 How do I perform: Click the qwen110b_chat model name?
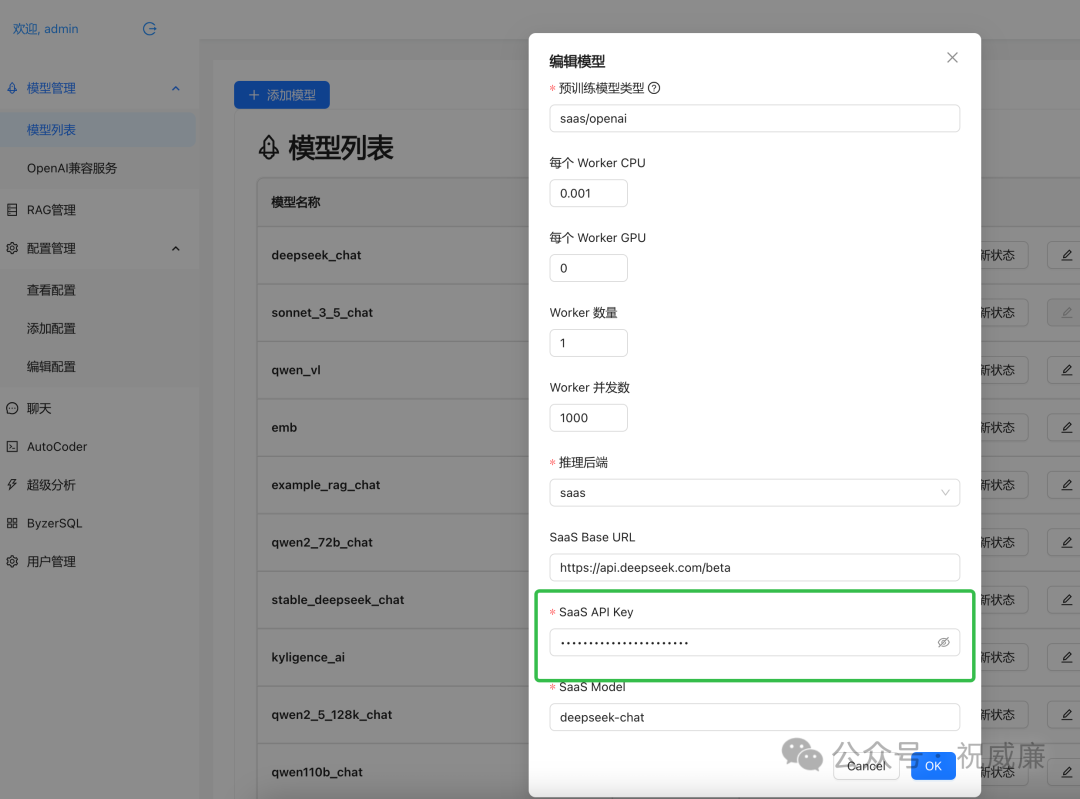tap(317, 772)
